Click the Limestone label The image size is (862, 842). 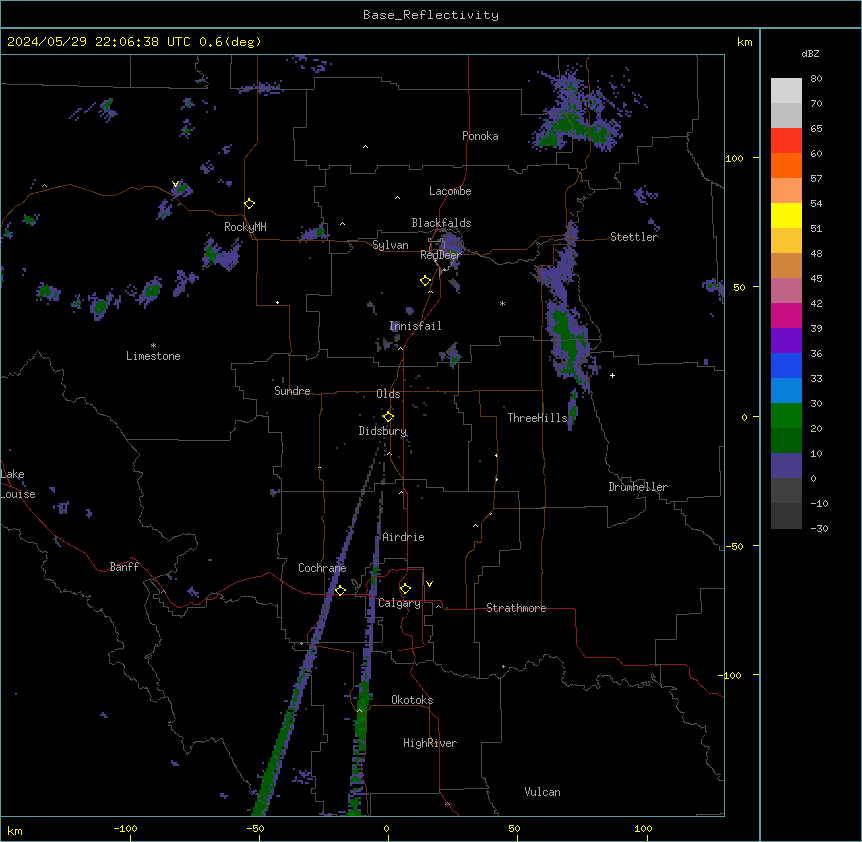coord(153,356)
